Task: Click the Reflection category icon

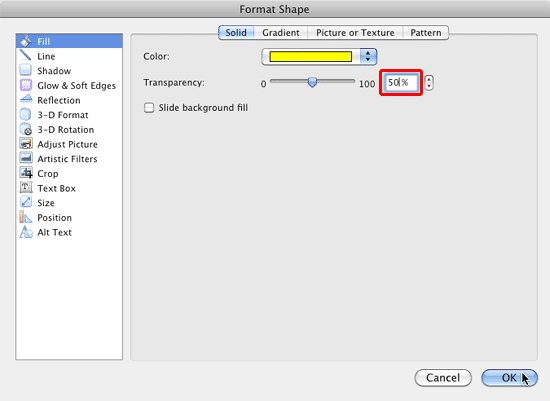Action: (x=26, y=100)
